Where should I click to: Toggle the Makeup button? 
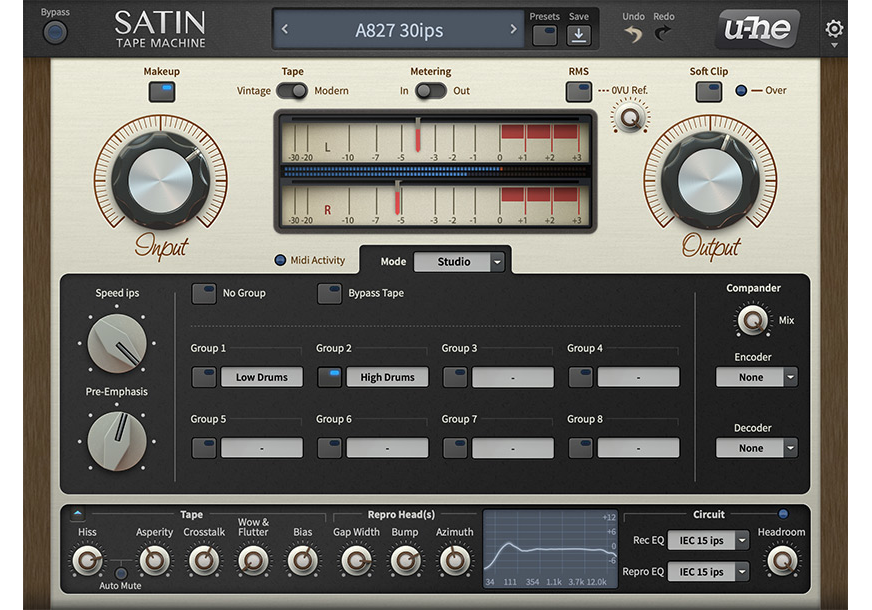tap(161, 92)
